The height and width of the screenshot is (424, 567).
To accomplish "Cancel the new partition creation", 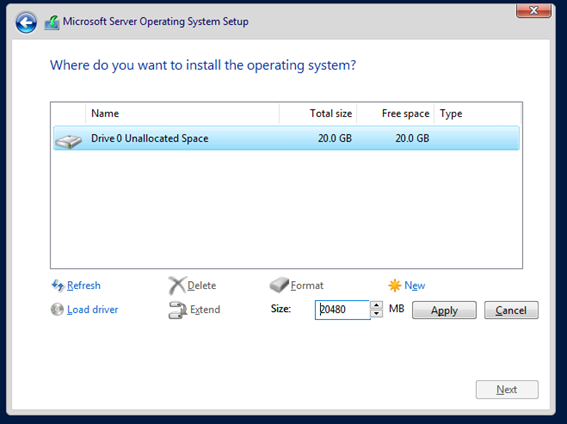I will [x=511, y=310].
